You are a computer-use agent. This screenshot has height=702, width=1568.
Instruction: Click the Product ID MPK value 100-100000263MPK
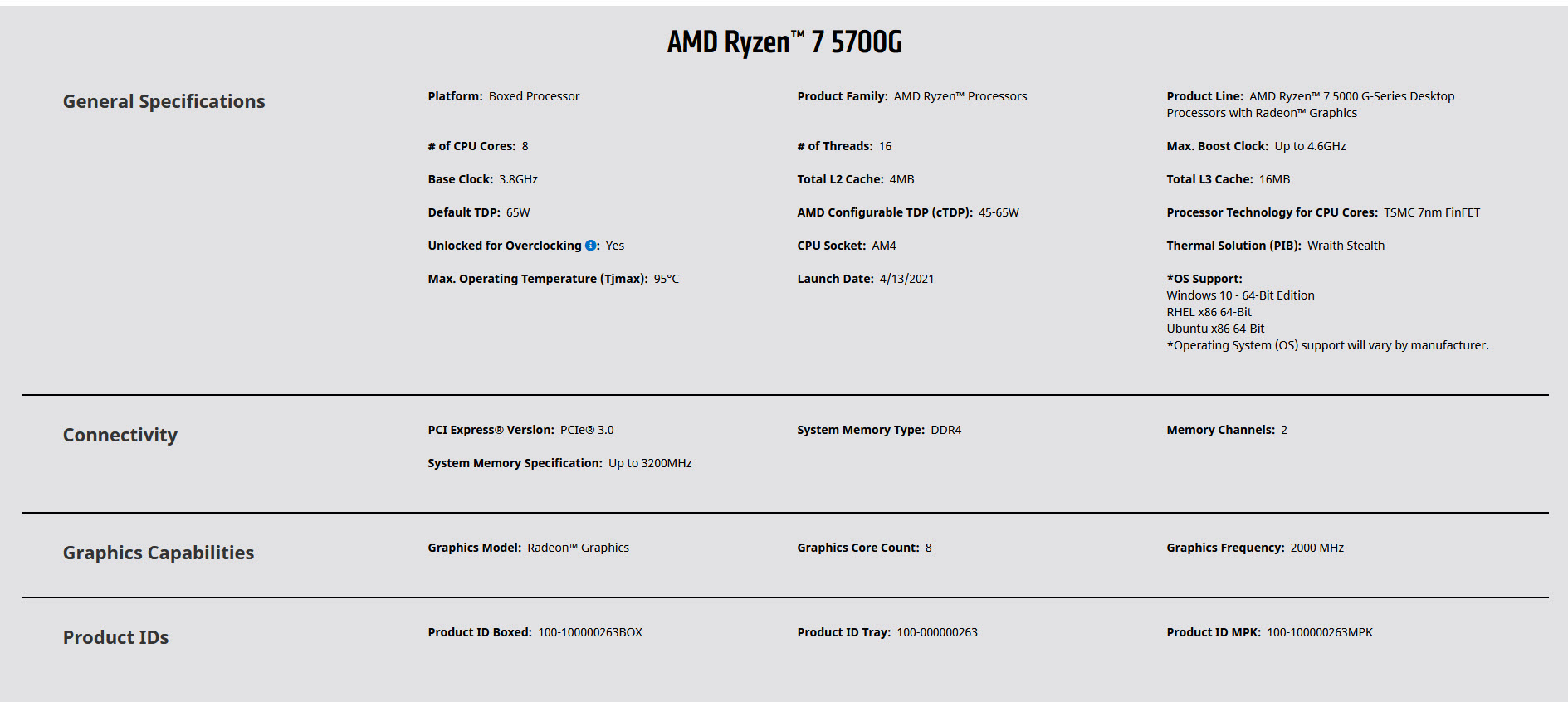click(1320, 632)
